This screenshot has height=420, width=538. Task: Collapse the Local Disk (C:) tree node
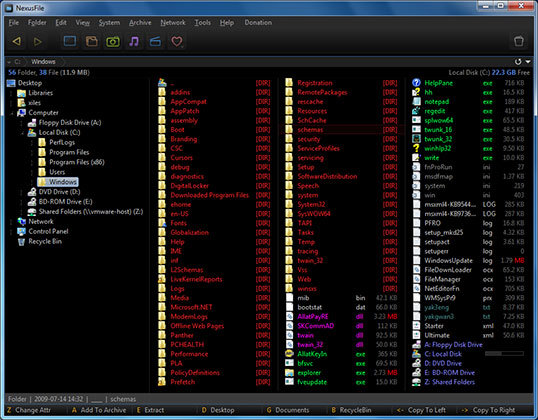pyautogui.click(x=23, y=133)
